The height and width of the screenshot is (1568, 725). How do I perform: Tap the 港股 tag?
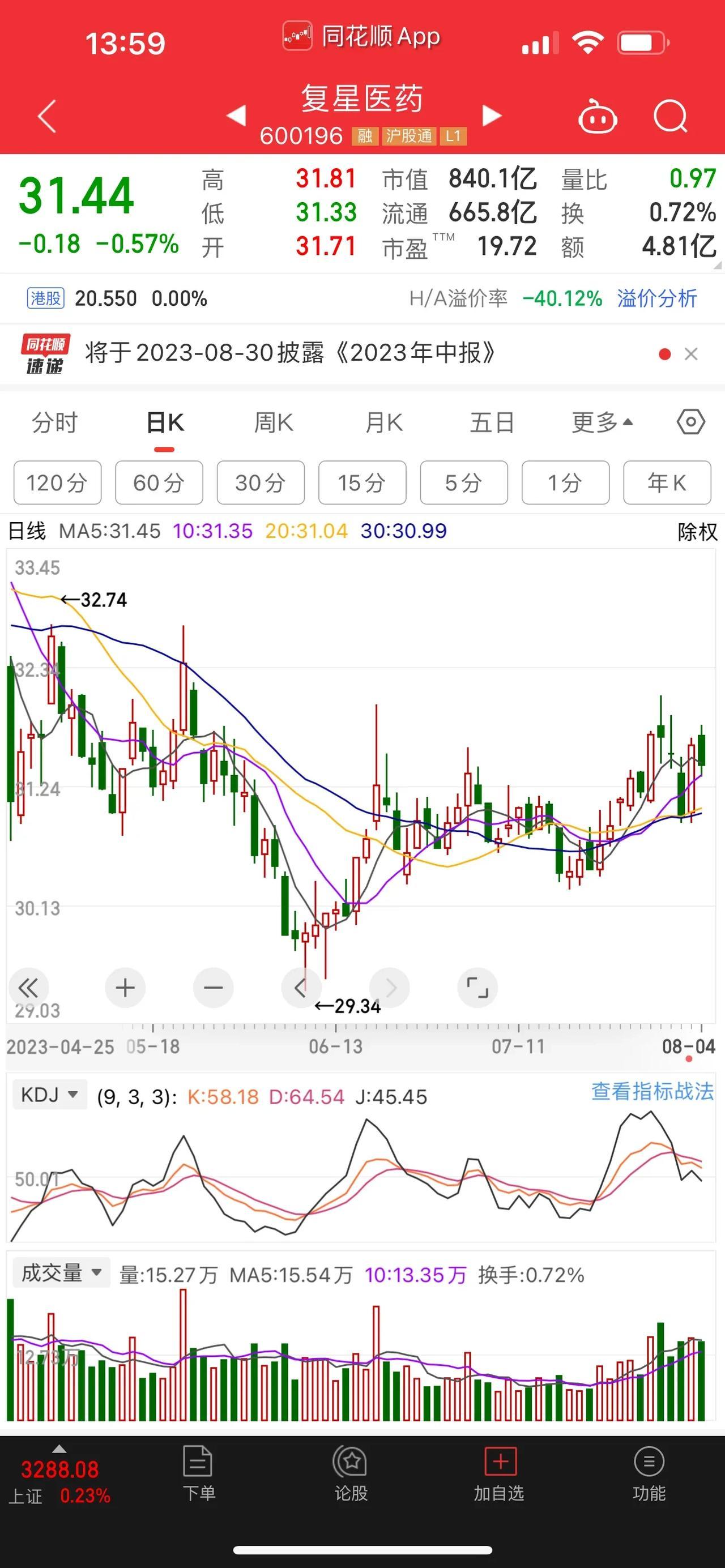click(x=46, y=298)
